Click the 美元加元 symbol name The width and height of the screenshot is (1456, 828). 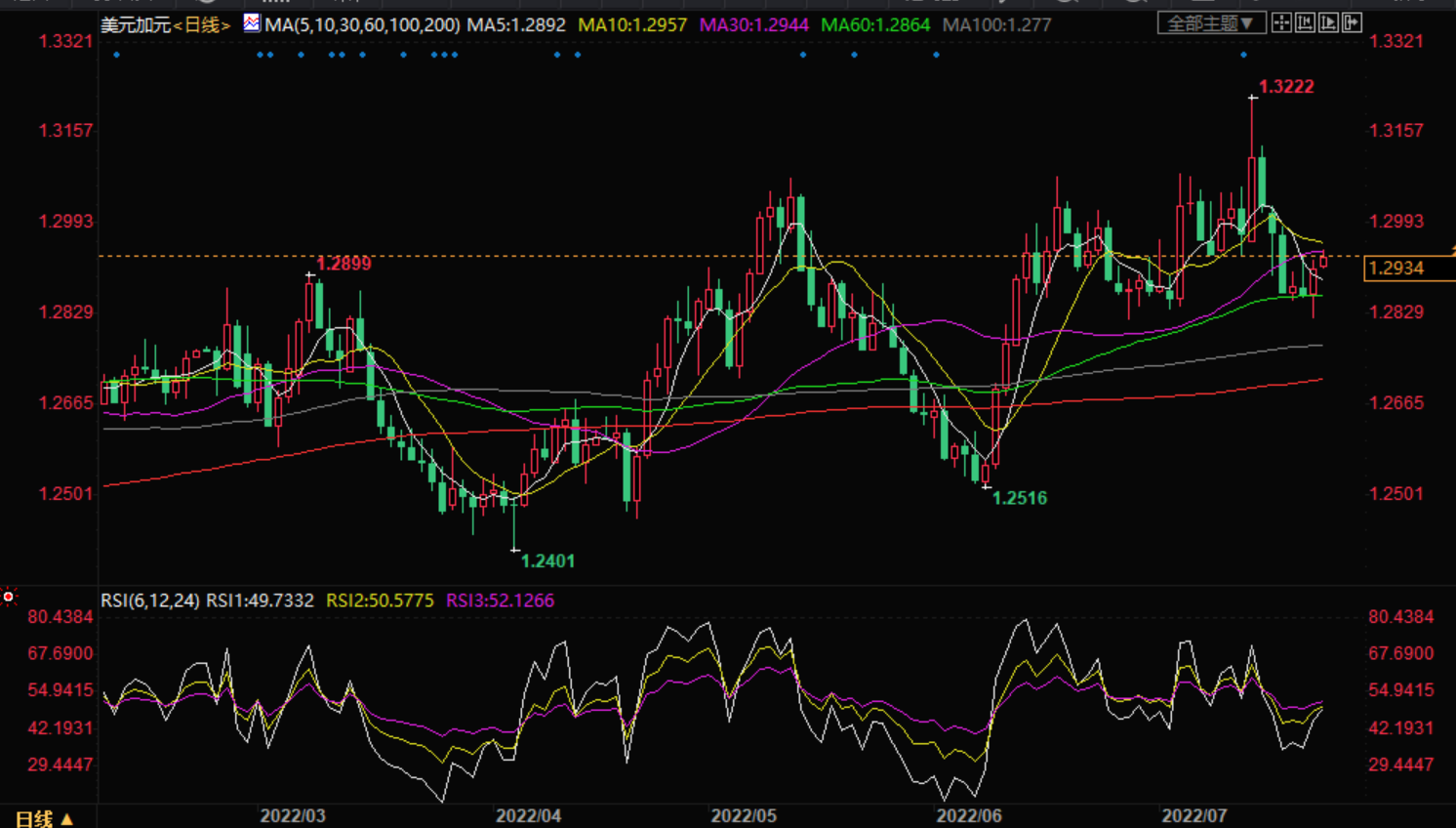click(135, 24)
